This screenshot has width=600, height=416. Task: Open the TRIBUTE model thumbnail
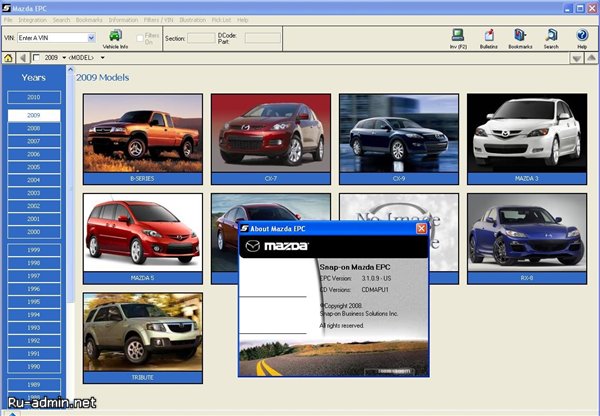click(x=143, y=338)
